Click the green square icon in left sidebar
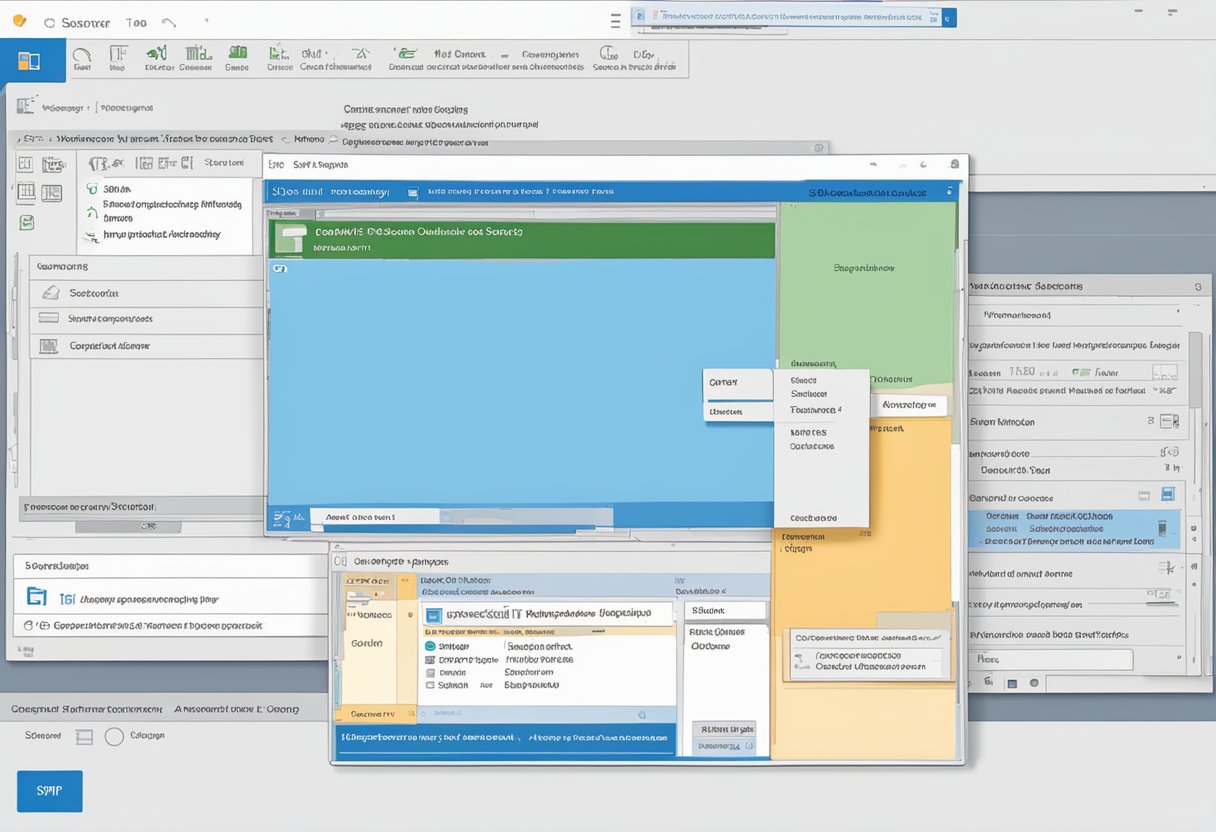The image size is (1216, 832). [x=27, y=222]
